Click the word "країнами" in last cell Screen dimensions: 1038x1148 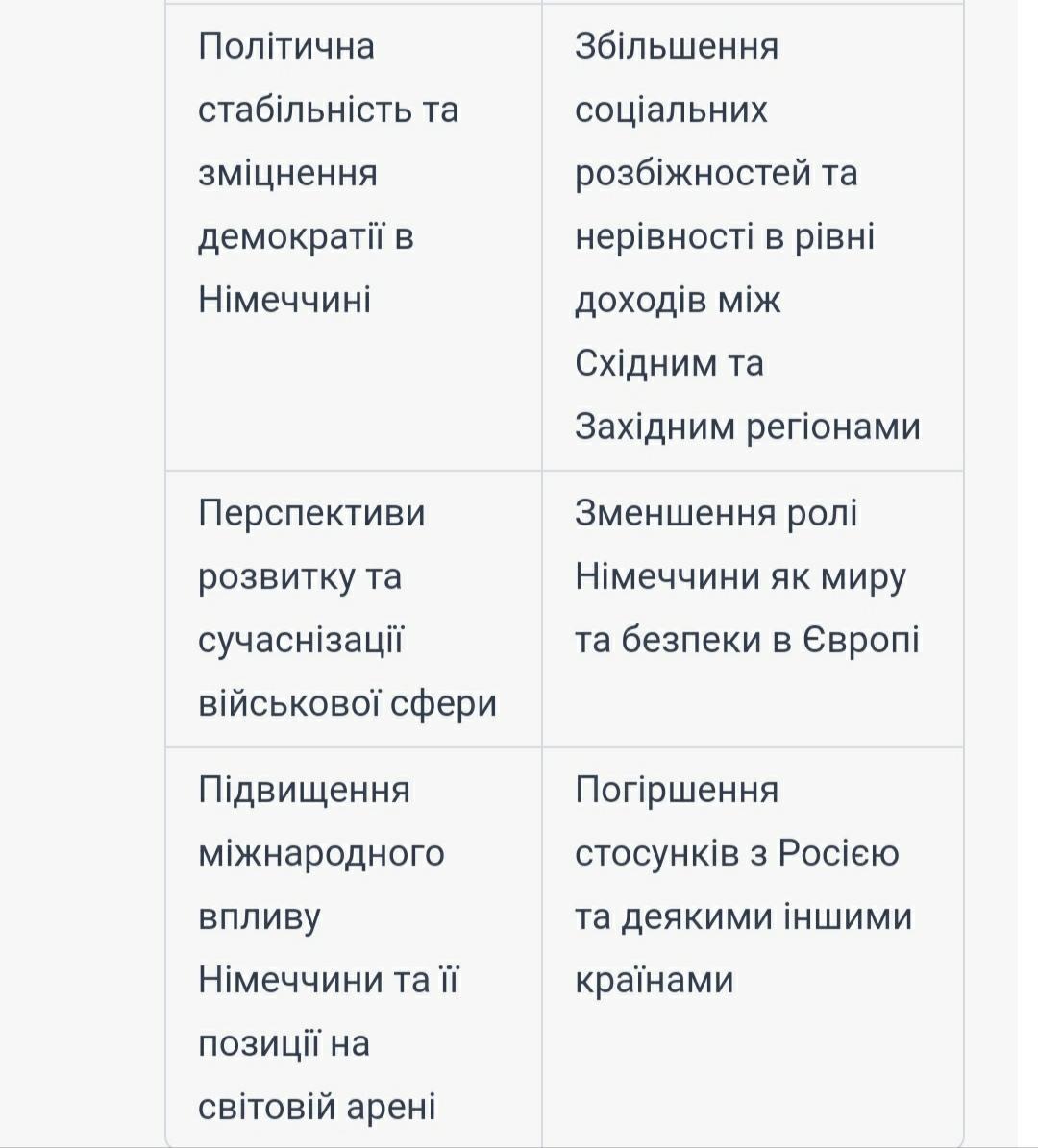pos(654,980)
